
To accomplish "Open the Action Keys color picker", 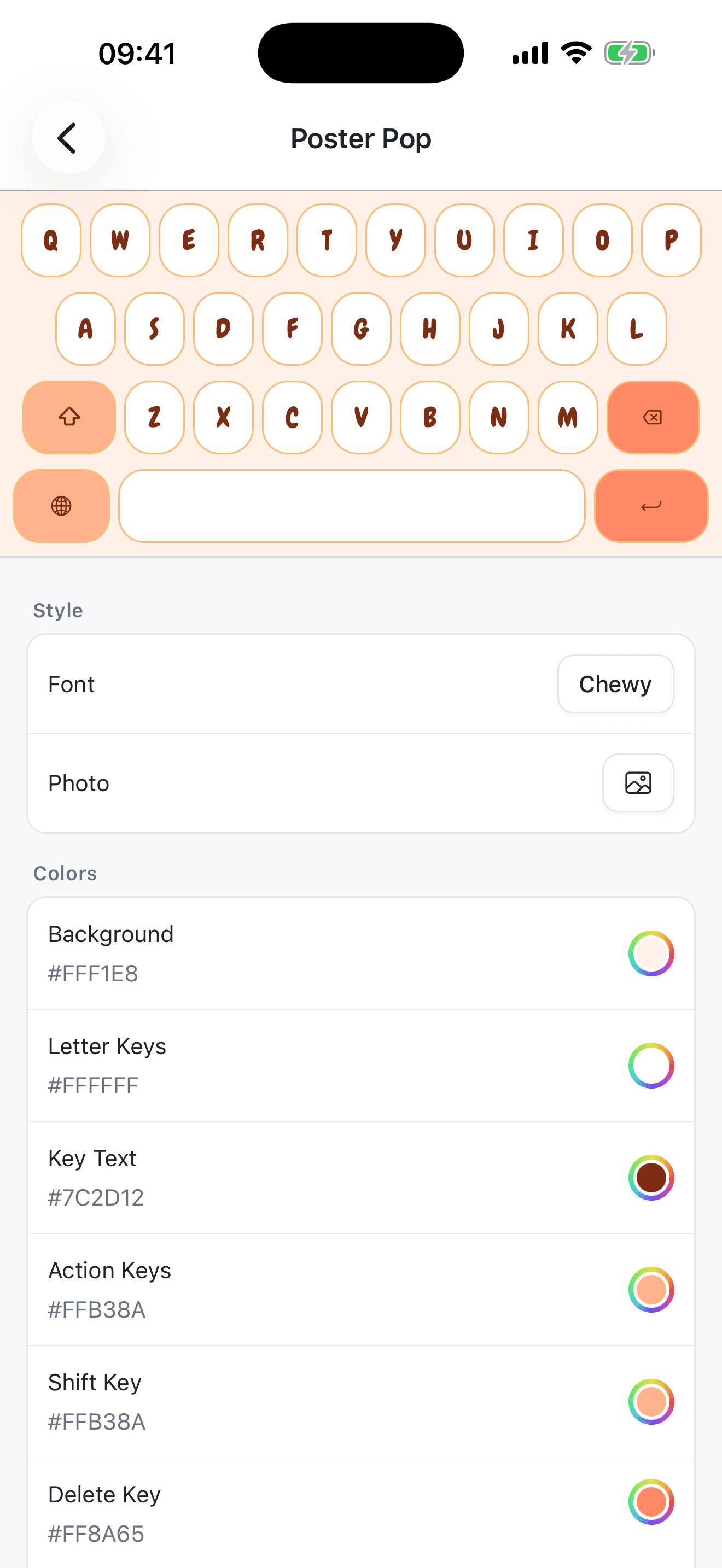I will 651,1288.
